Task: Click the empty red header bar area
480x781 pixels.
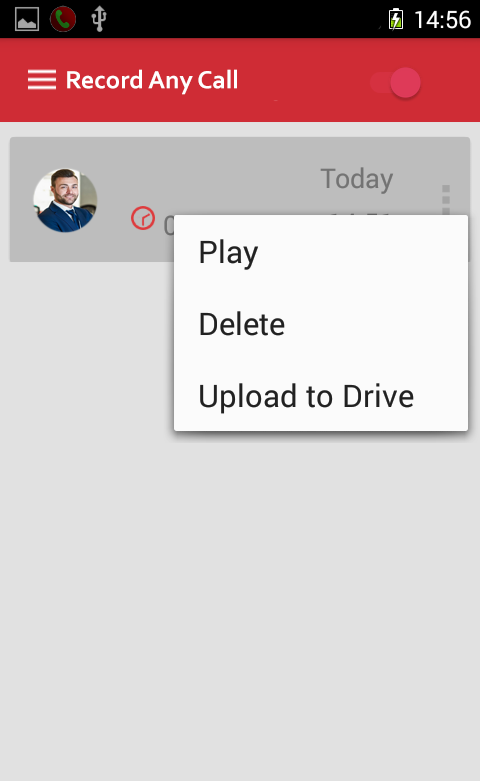Action: 304,80
